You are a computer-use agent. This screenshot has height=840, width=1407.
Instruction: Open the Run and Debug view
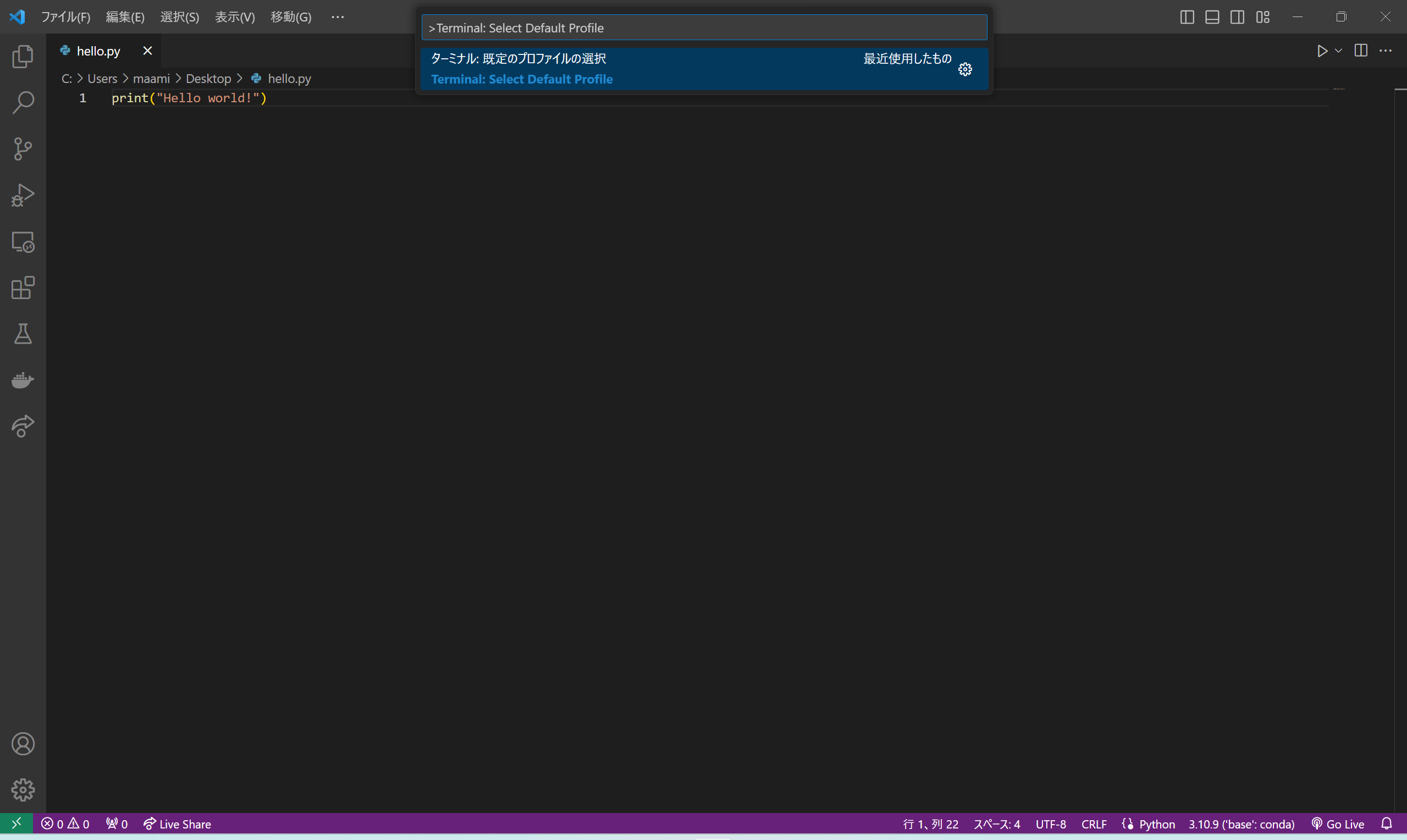23,195
